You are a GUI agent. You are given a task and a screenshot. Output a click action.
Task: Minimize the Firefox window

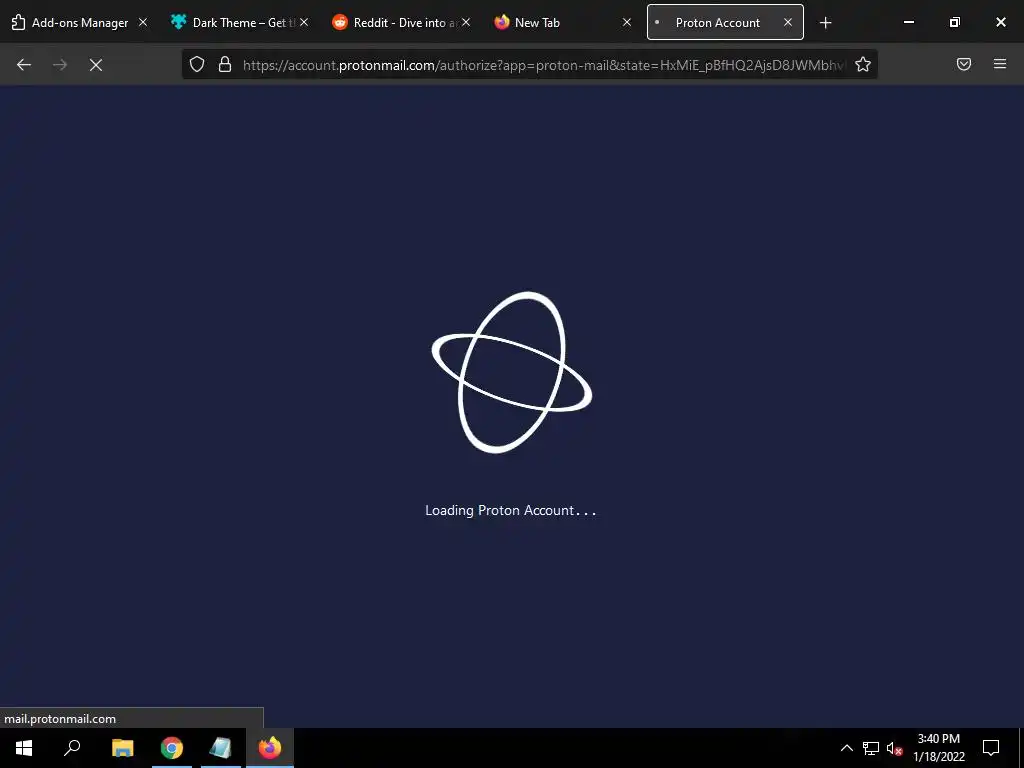click(908, 22)
